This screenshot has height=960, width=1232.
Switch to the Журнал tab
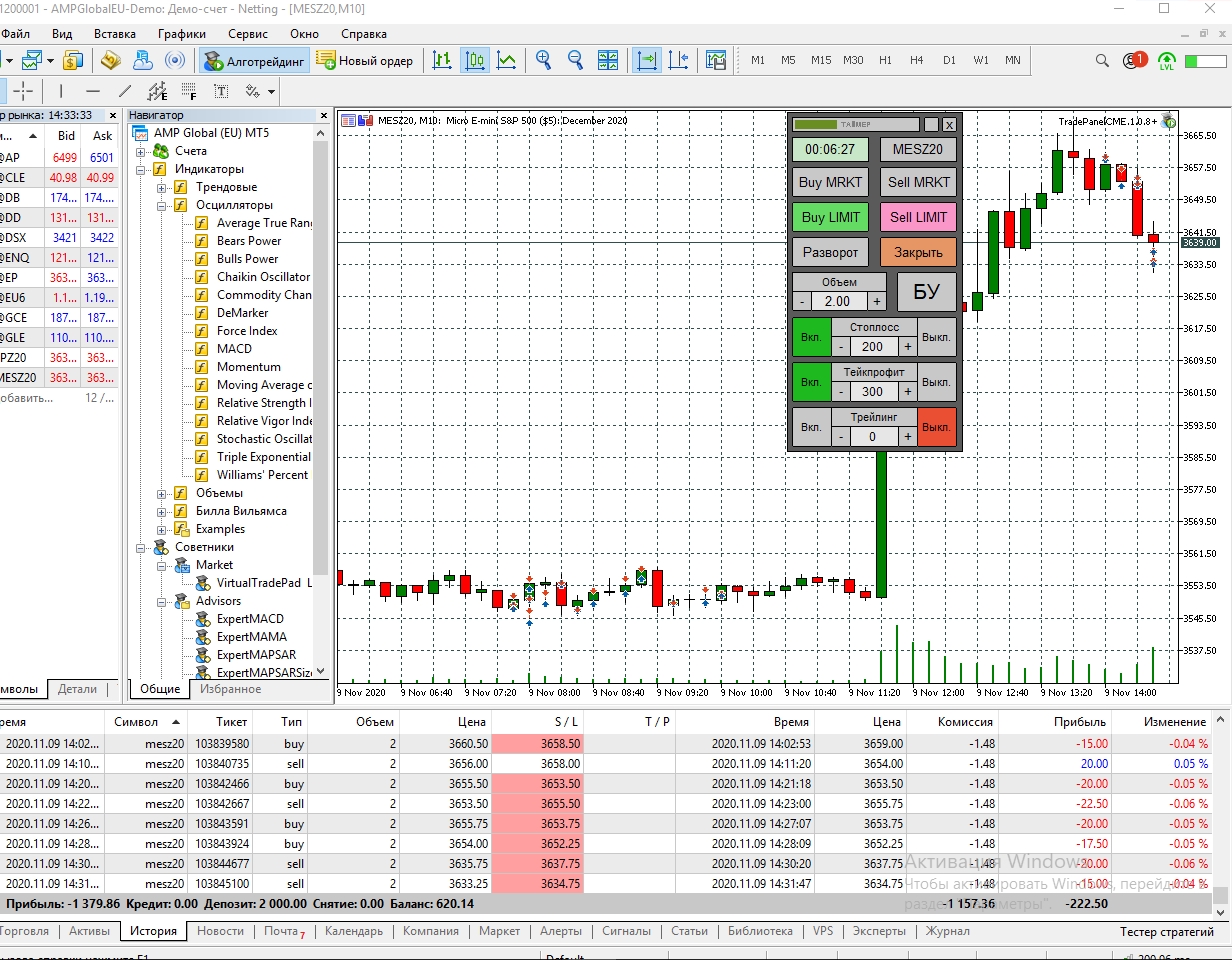(x=947, y=931)
